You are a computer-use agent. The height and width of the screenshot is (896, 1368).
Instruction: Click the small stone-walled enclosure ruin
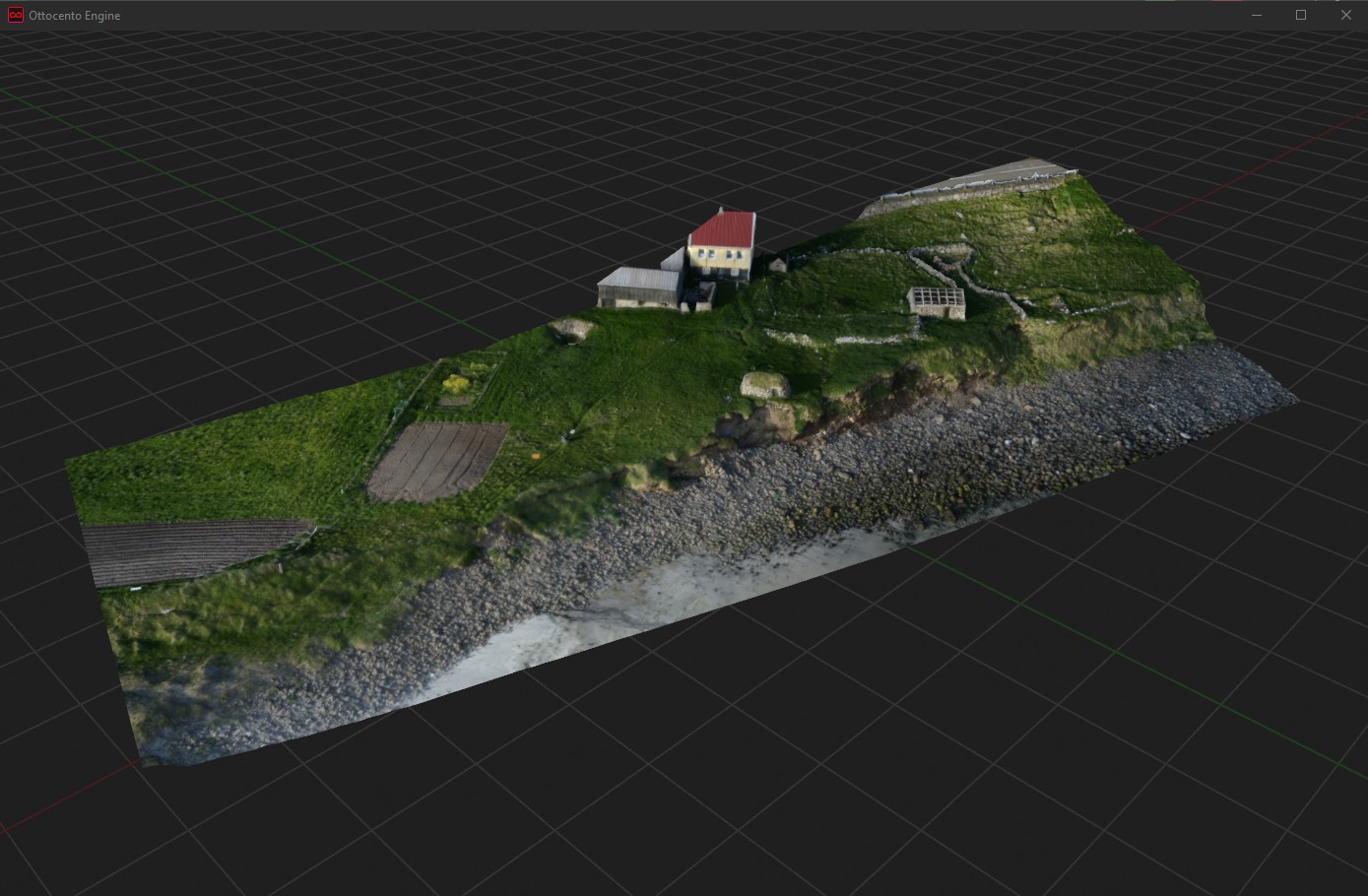point(937,303)
